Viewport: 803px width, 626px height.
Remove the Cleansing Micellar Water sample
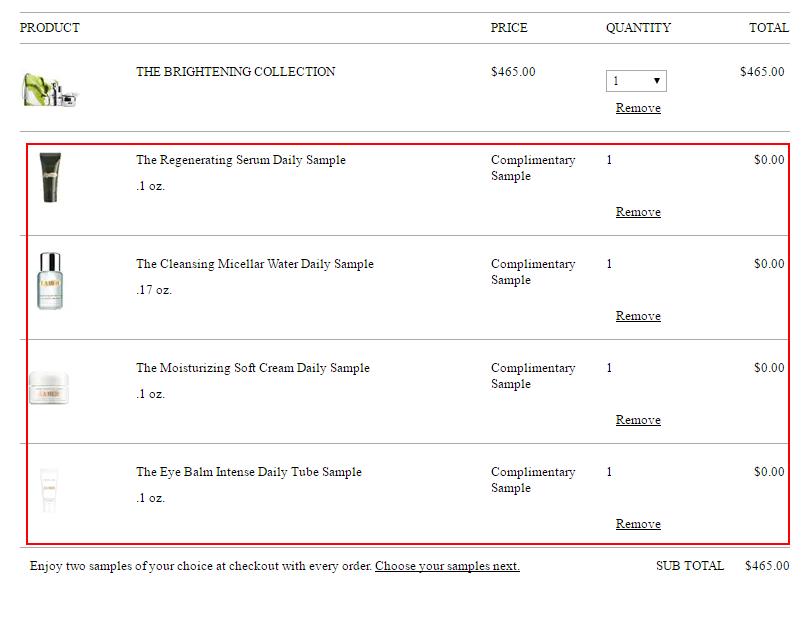(x=638, y=316)
